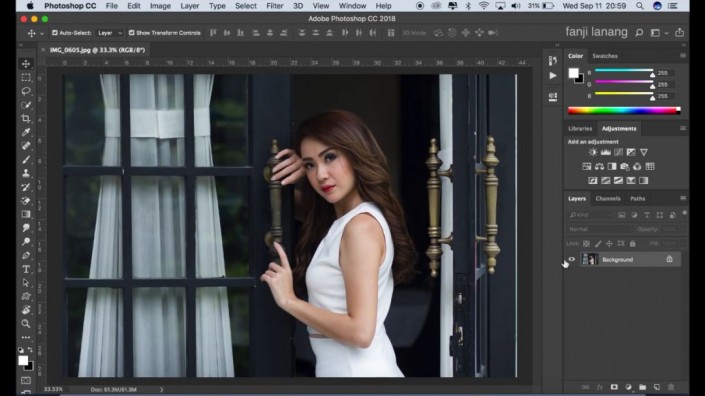Viewport: 705px width, 396px height.
Task: Select the Eyedropper tool
Action: pyautogui.click(x=26, y=132)
